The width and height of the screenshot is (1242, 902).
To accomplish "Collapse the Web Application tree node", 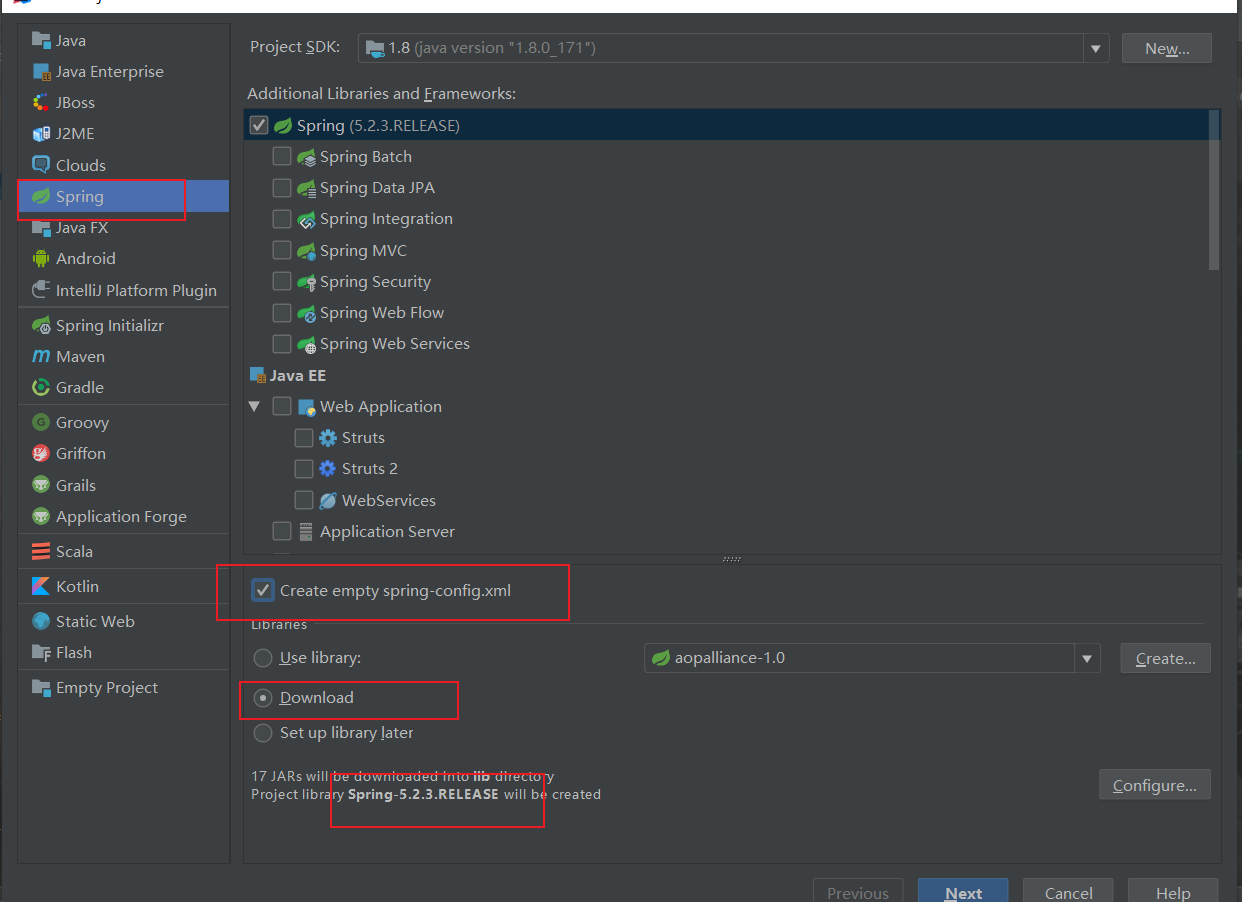I will (254, 406).
